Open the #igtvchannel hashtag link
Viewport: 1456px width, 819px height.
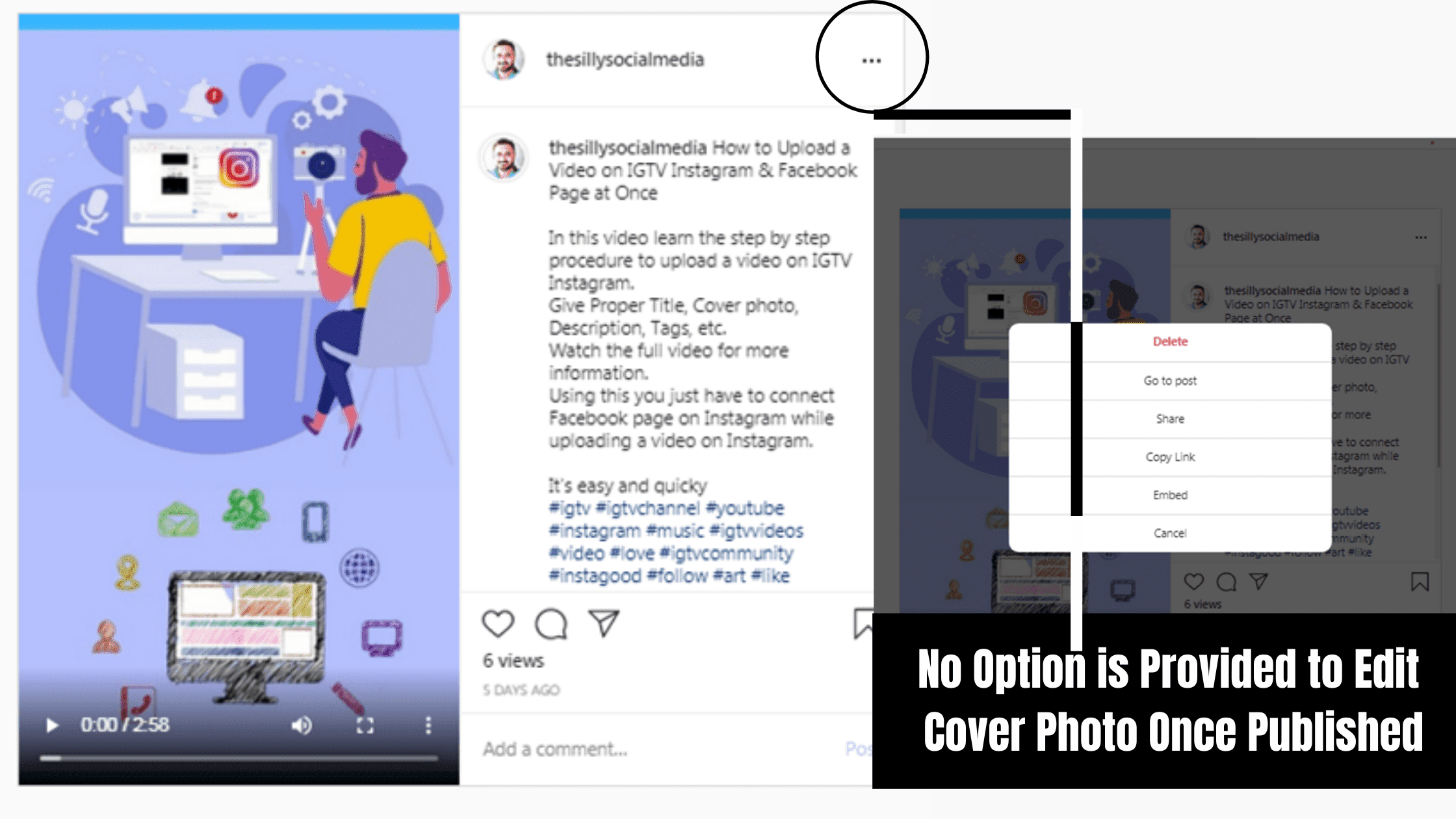[x=647, y=508]
